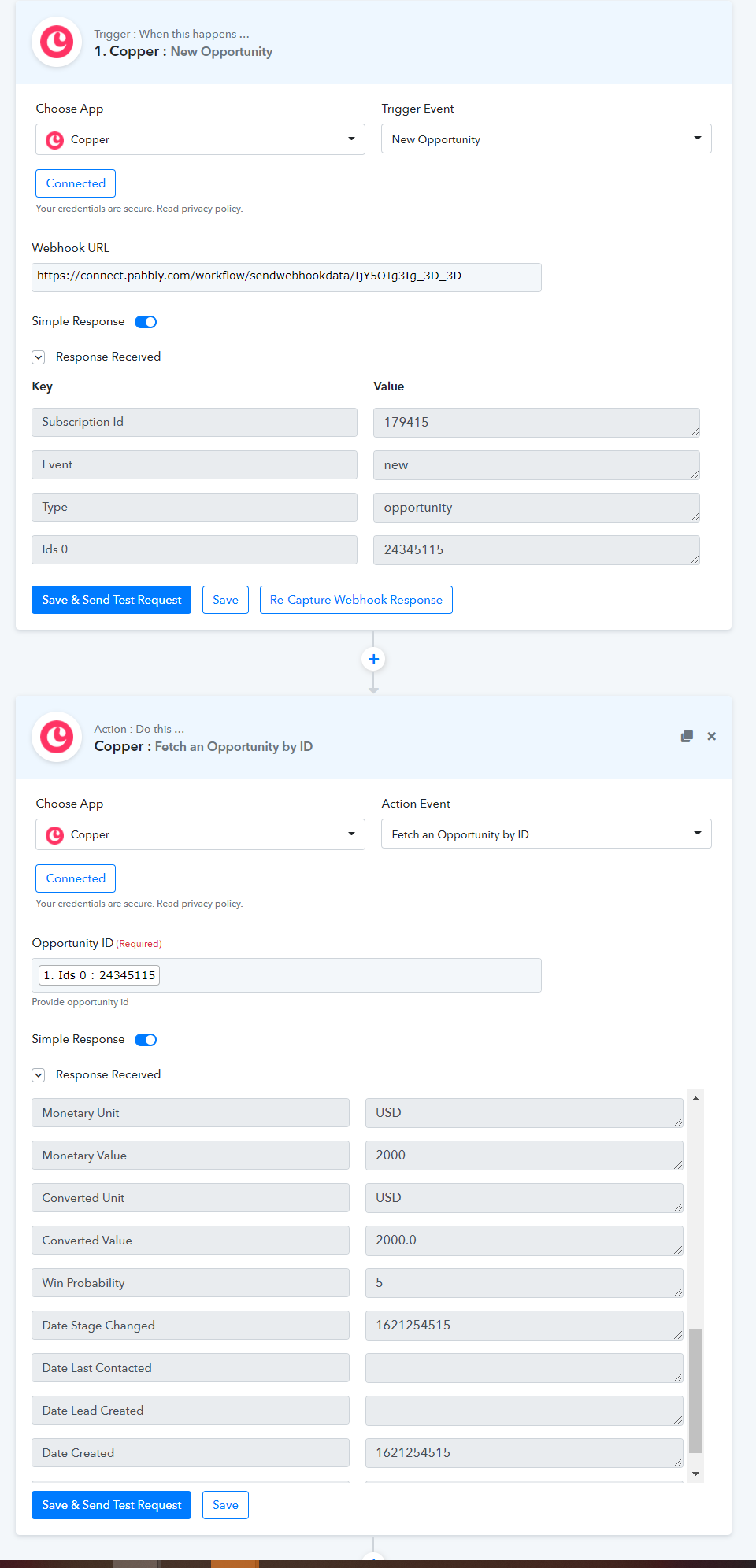Click the Copper logo in the action header
The image size is (756, 1568).
click(57, 737)
